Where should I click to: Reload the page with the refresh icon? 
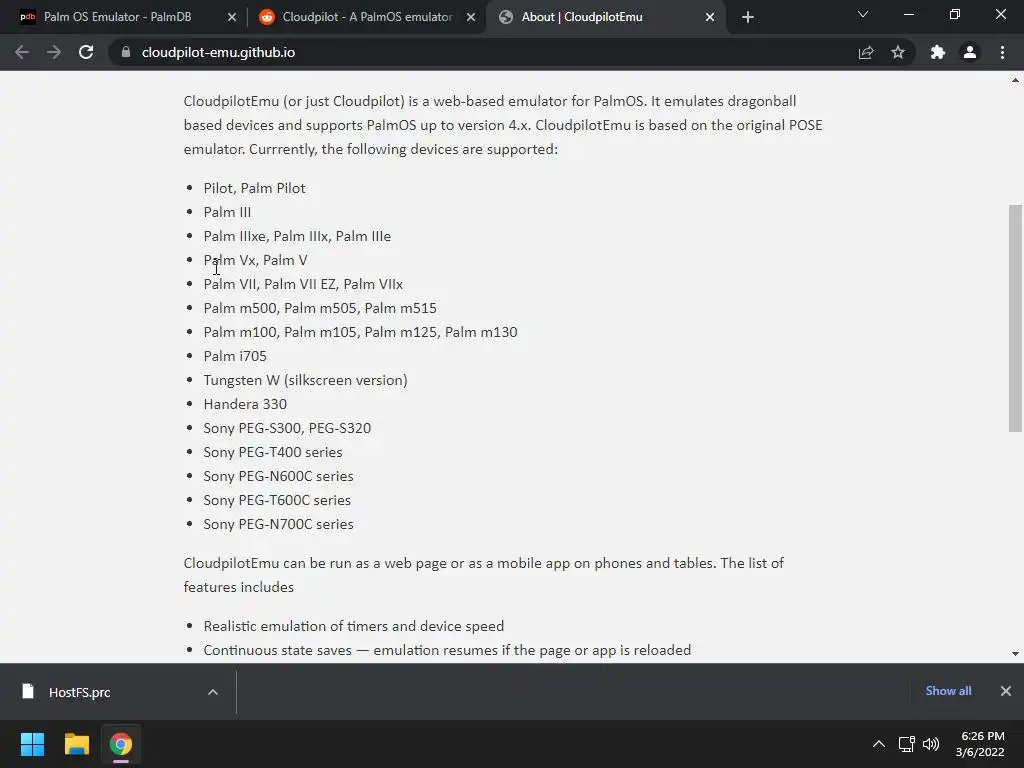pos(86,52)
